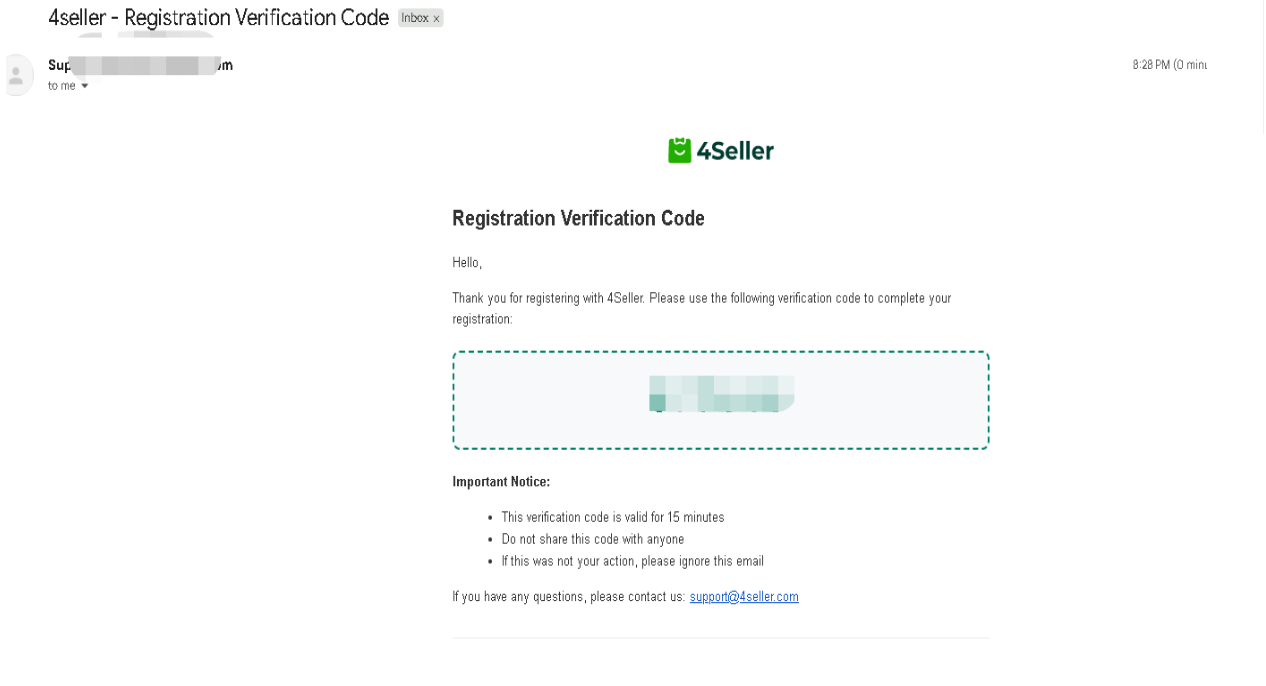
Task: Click the green 4Seller shopping bag icon
Action: [x=680, y=151]
